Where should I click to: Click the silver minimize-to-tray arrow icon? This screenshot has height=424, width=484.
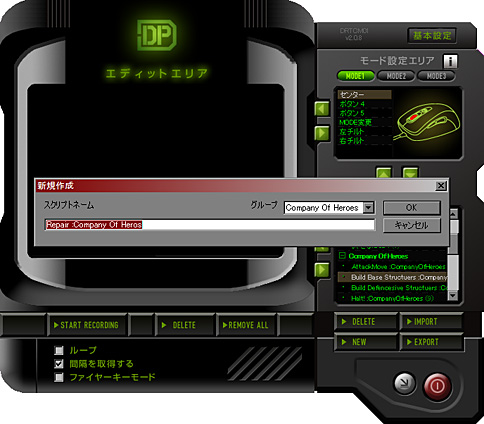click(x=405, y=383)
